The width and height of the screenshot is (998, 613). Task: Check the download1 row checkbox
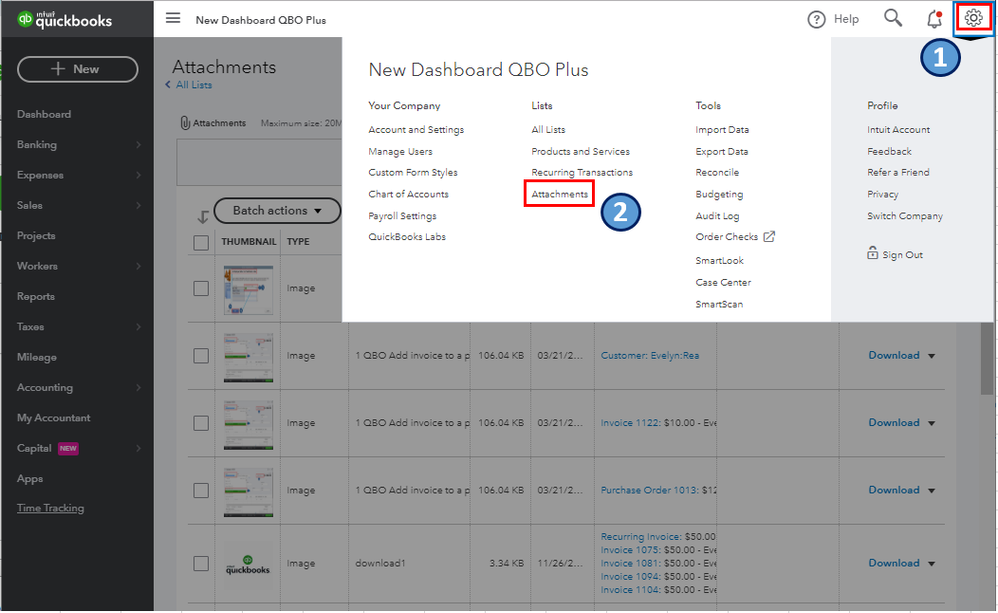(x=201, y=563)
